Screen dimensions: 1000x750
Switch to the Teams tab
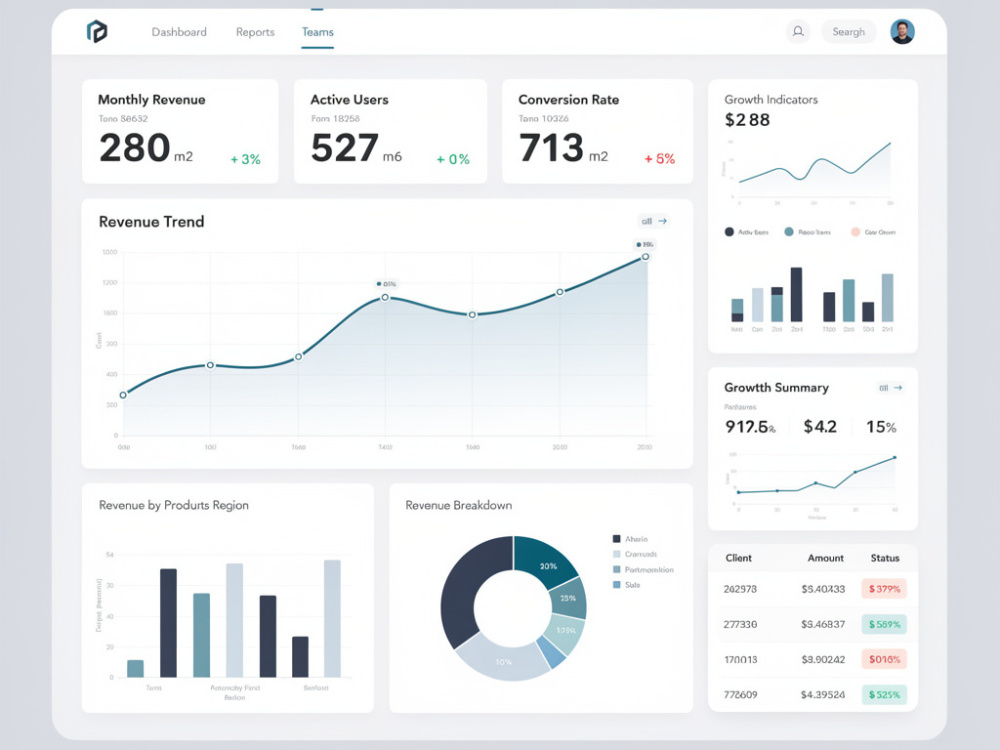click(x=317, y=31)
